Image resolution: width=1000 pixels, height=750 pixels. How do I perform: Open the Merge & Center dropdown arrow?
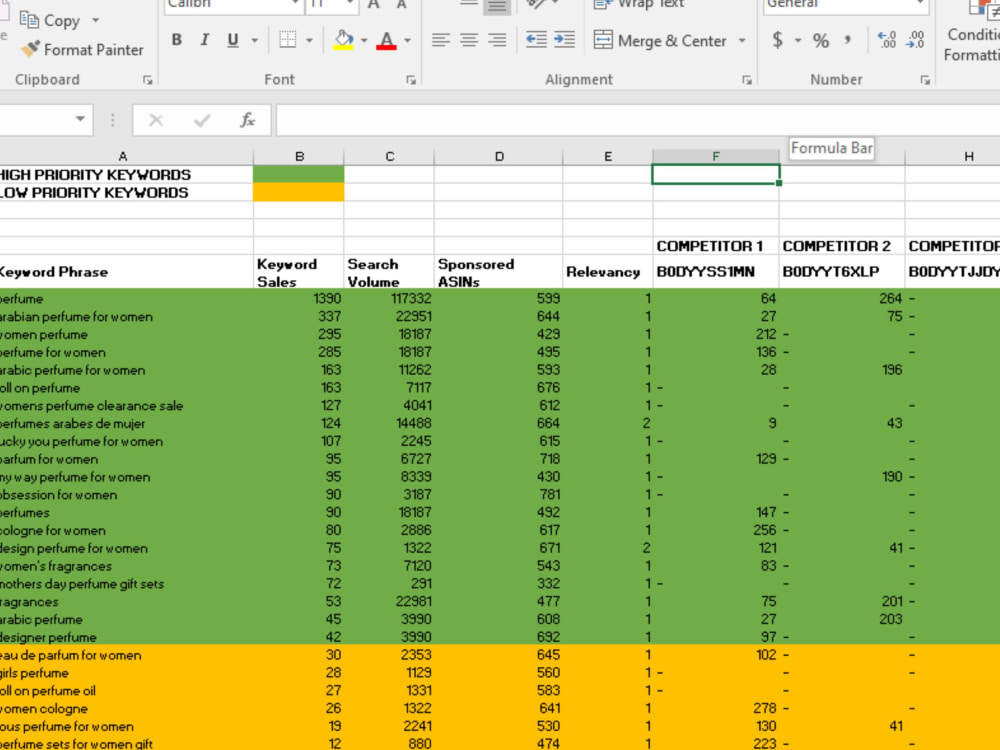pos(742,40)
